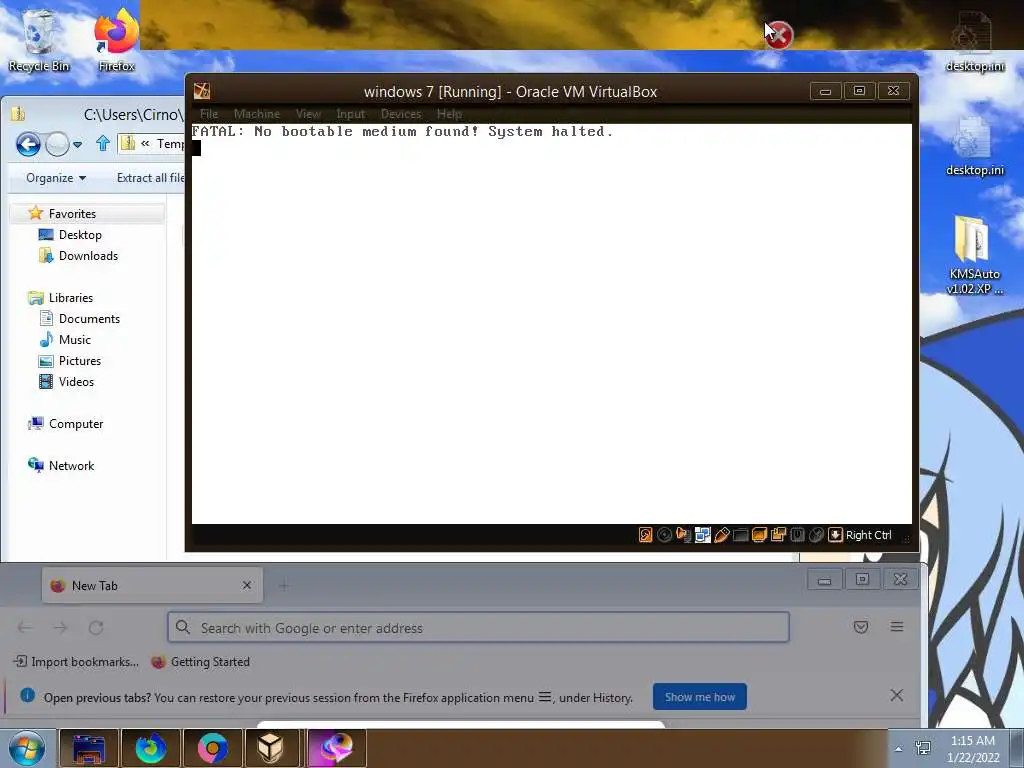The width and height of the screenshot is (1024, 768).
Task: Click the CPU indicator in VirtualBox status bar
Action: pos(797,535)
